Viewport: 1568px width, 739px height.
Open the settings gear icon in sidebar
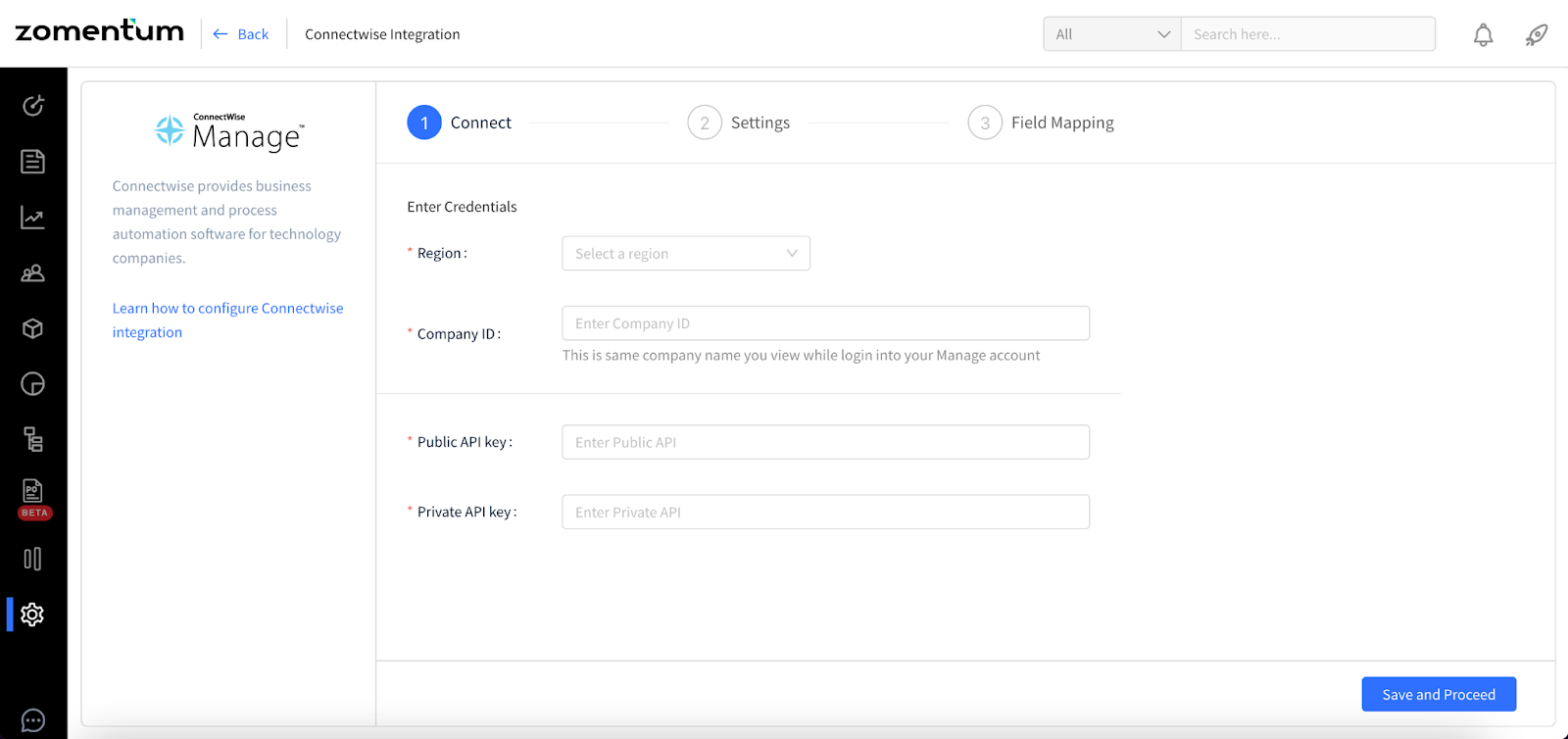pos(33,615)
